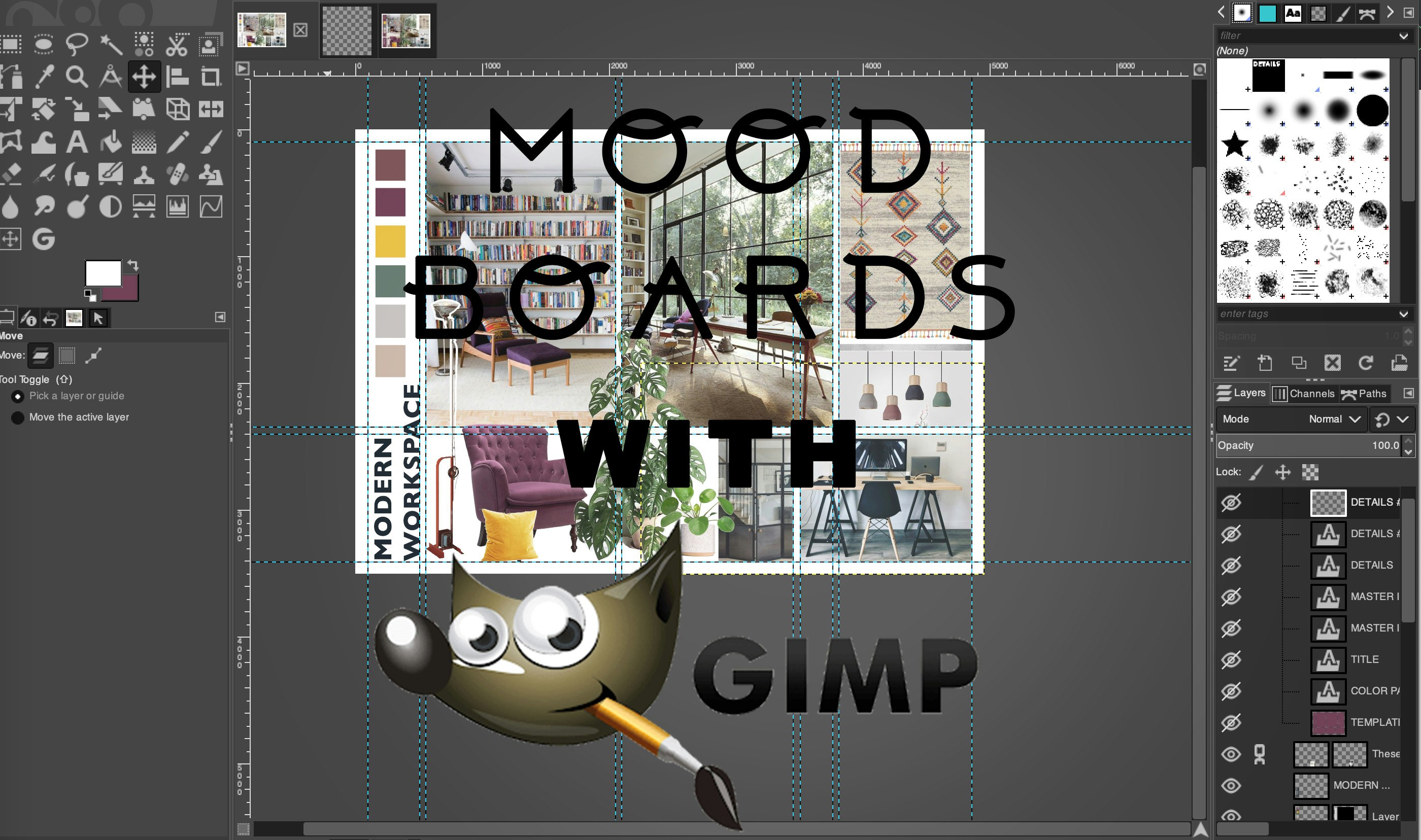The height and width of the screenshot is (840, 1421).
Task: Hide the These layer
Action: (1231, 754)
